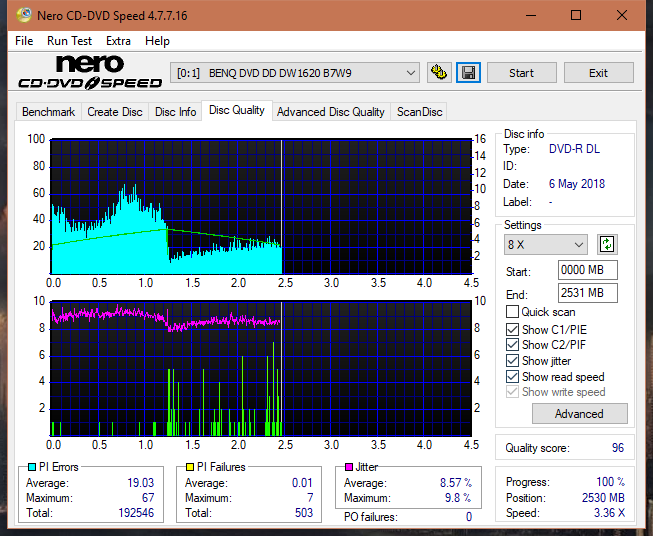Click the Show write speed checkbox

(x=512, y=392)
